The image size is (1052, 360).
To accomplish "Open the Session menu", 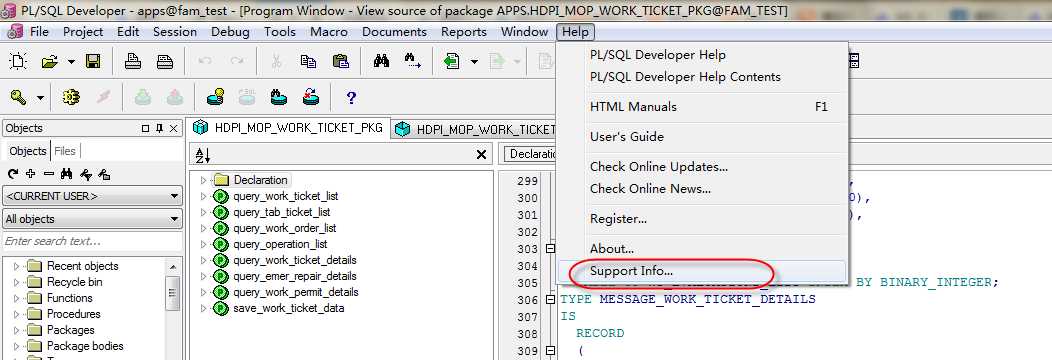I will 175,32.
